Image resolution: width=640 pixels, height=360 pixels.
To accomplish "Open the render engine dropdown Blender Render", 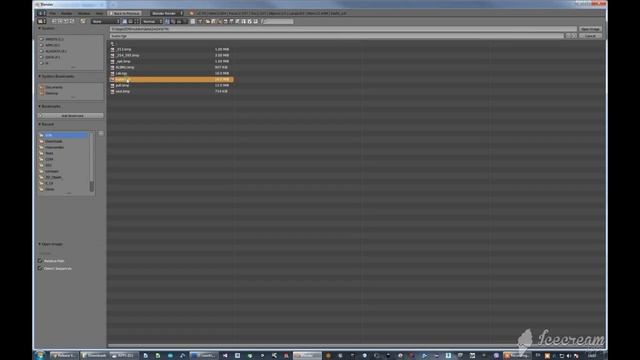I will 167,13.
